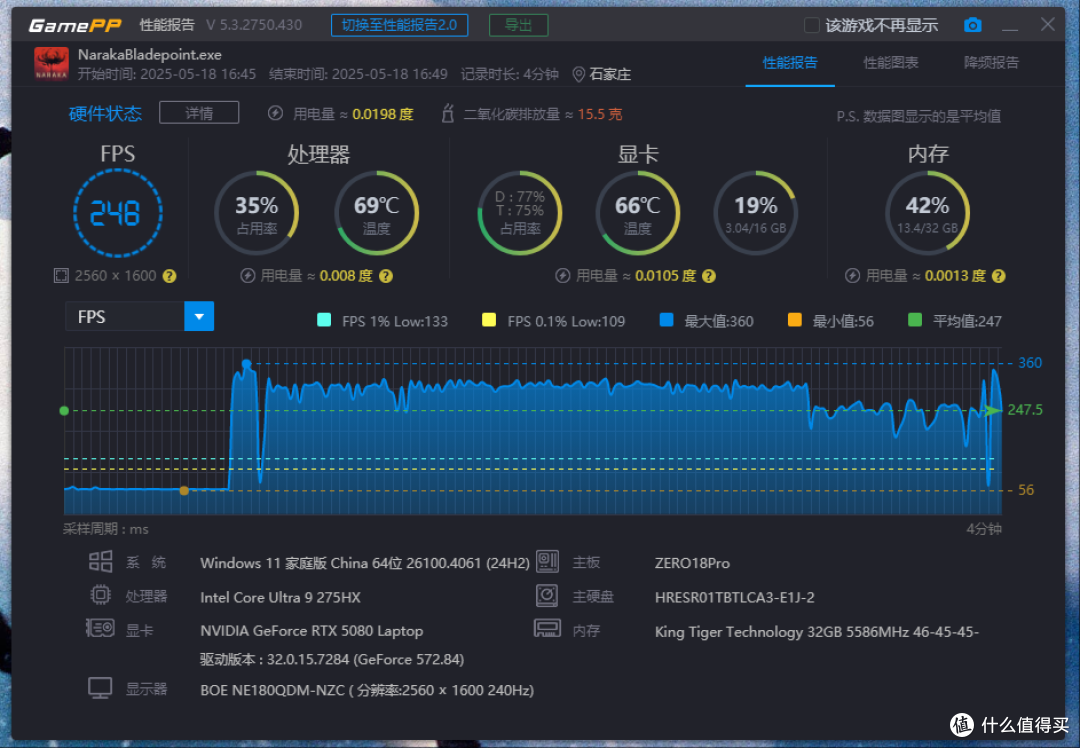Click the Intel Core Ultra 9 275HX text

point(280,597)
